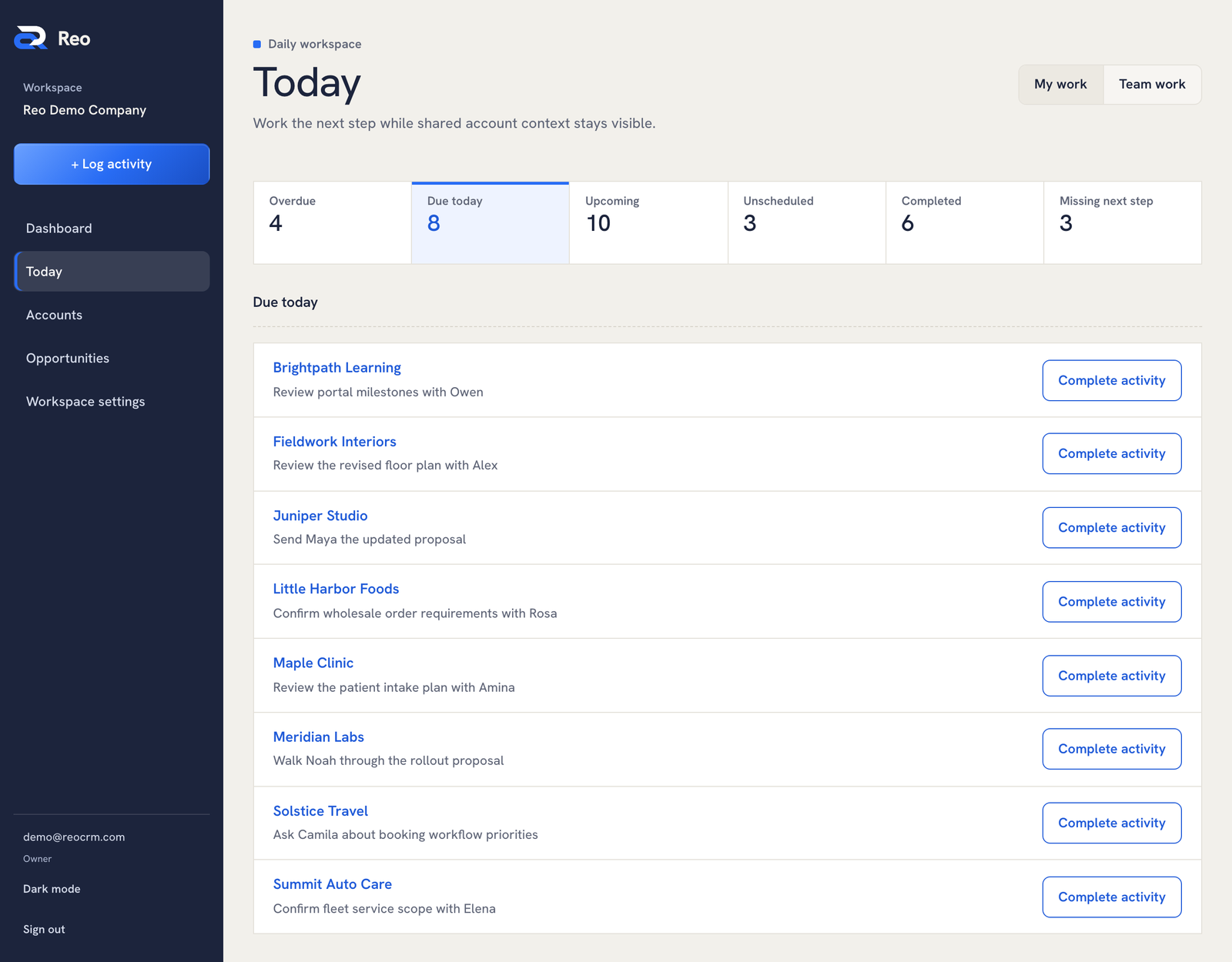Screen dimensions: 1232x962
Task: Open the Summit Auto Care link
Action: 333,884
